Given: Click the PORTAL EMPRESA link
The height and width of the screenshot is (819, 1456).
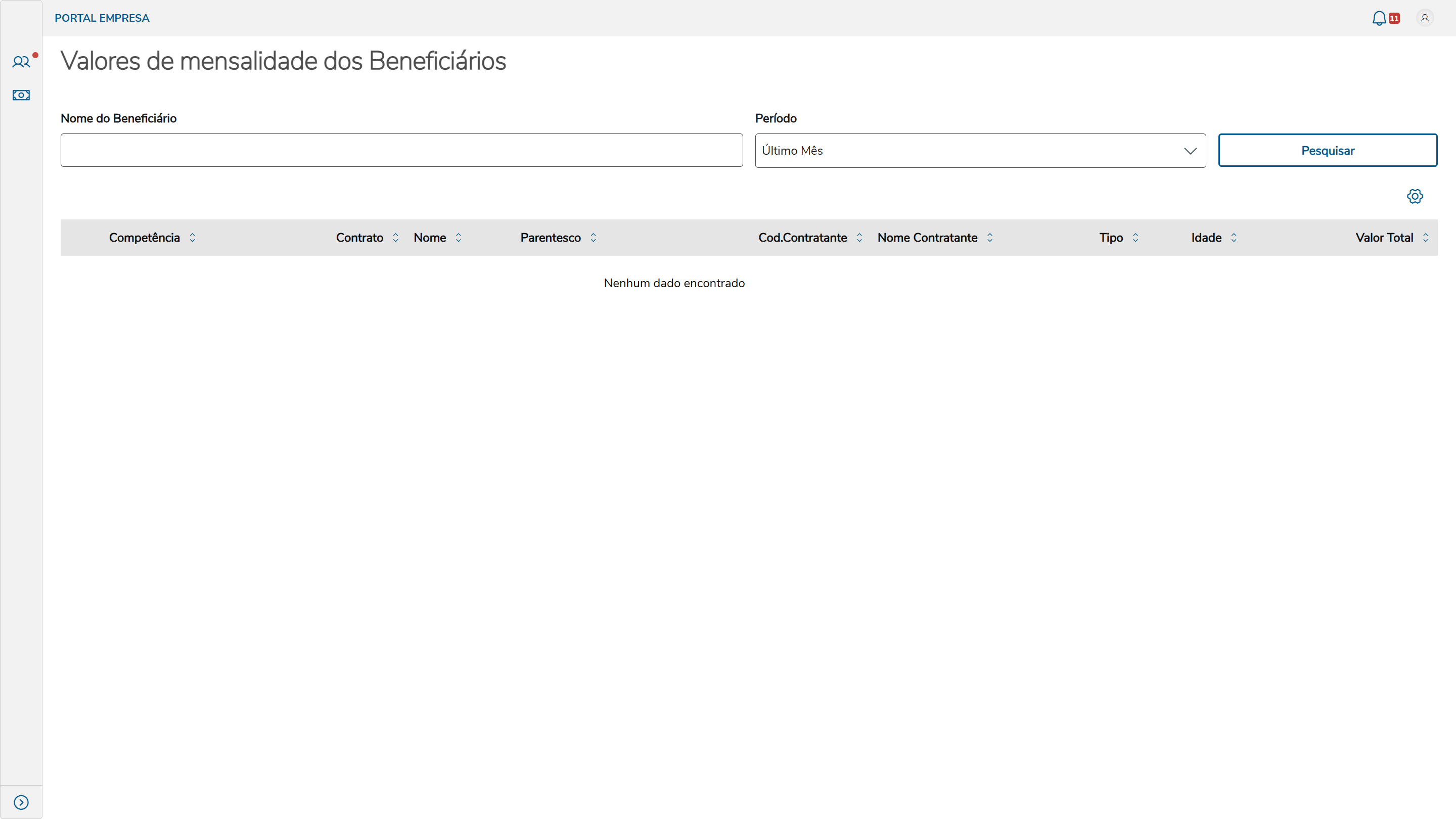Looking at the screenshot, I should click(102, 18).
